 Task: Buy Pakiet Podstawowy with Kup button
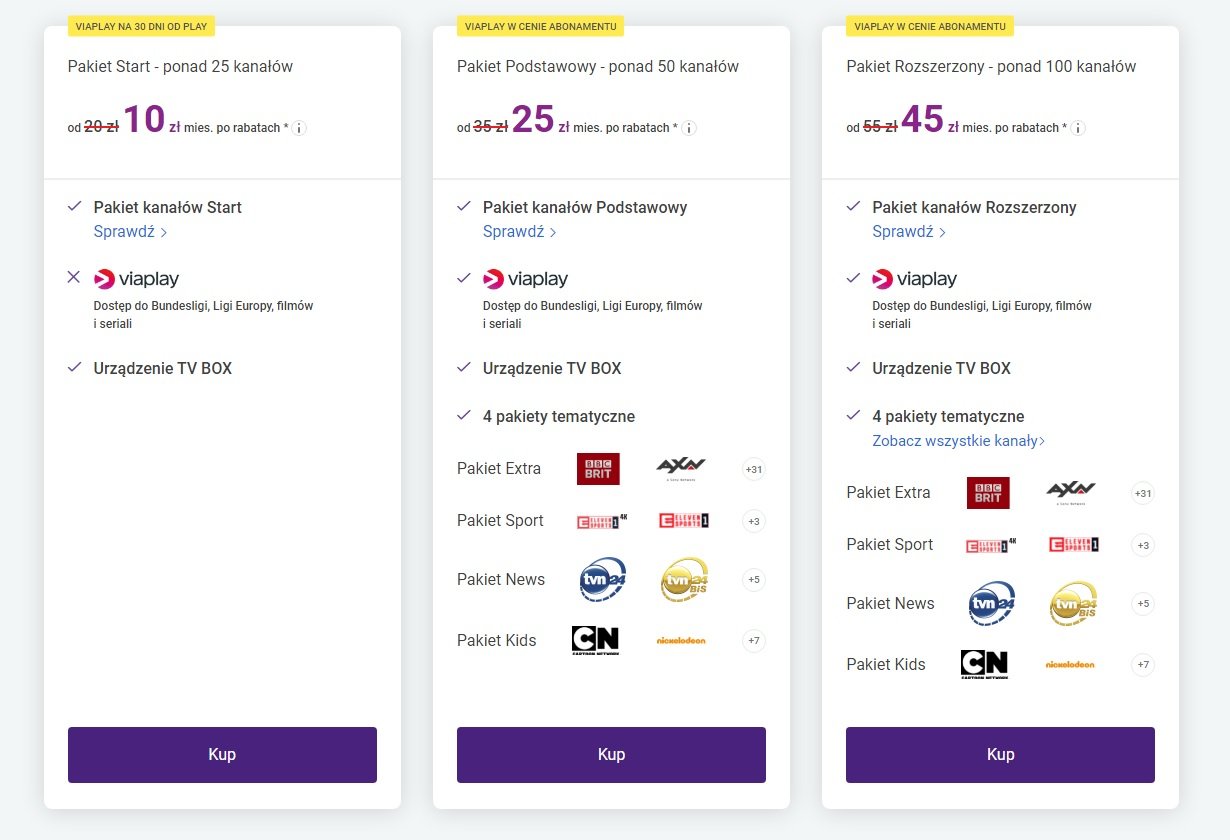(x=611, y=755)
